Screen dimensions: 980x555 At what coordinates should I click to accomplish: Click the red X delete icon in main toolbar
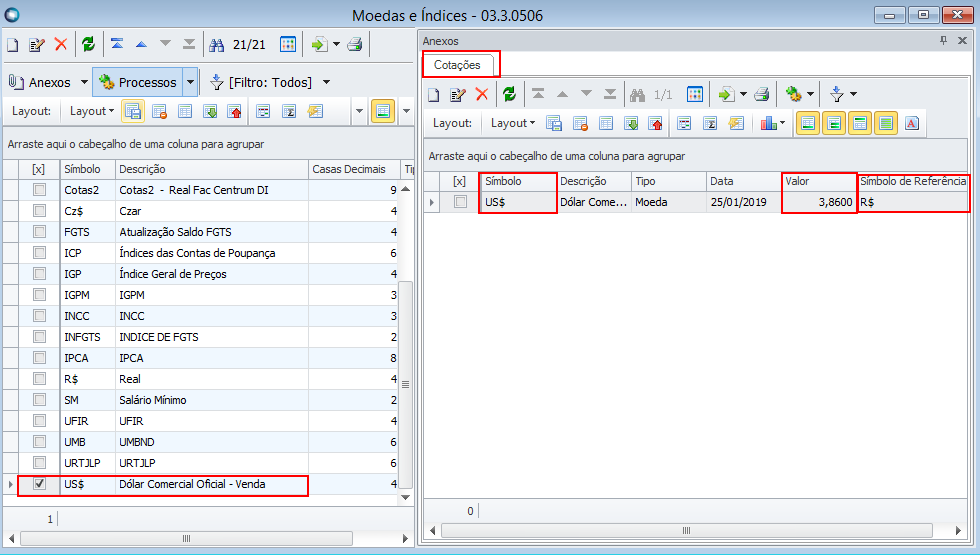[x=61, y=44]
